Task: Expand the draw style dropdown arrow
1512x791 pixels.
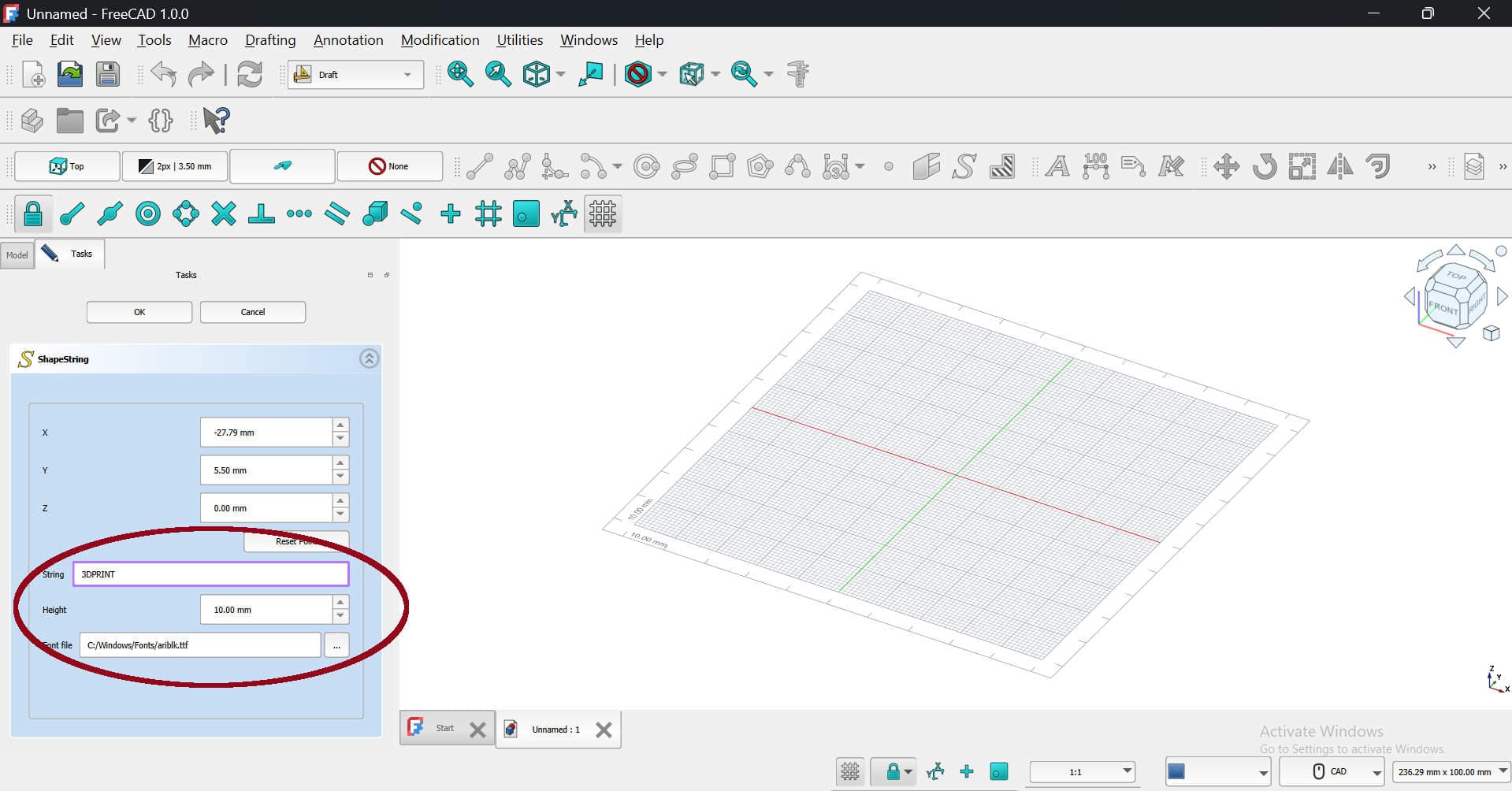Action: [x=662, y=74]
